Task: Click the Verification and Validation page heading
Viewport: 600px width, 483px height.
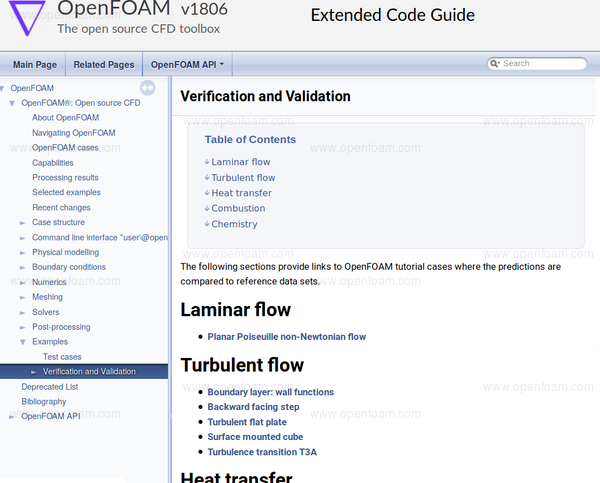Action: 265,96
